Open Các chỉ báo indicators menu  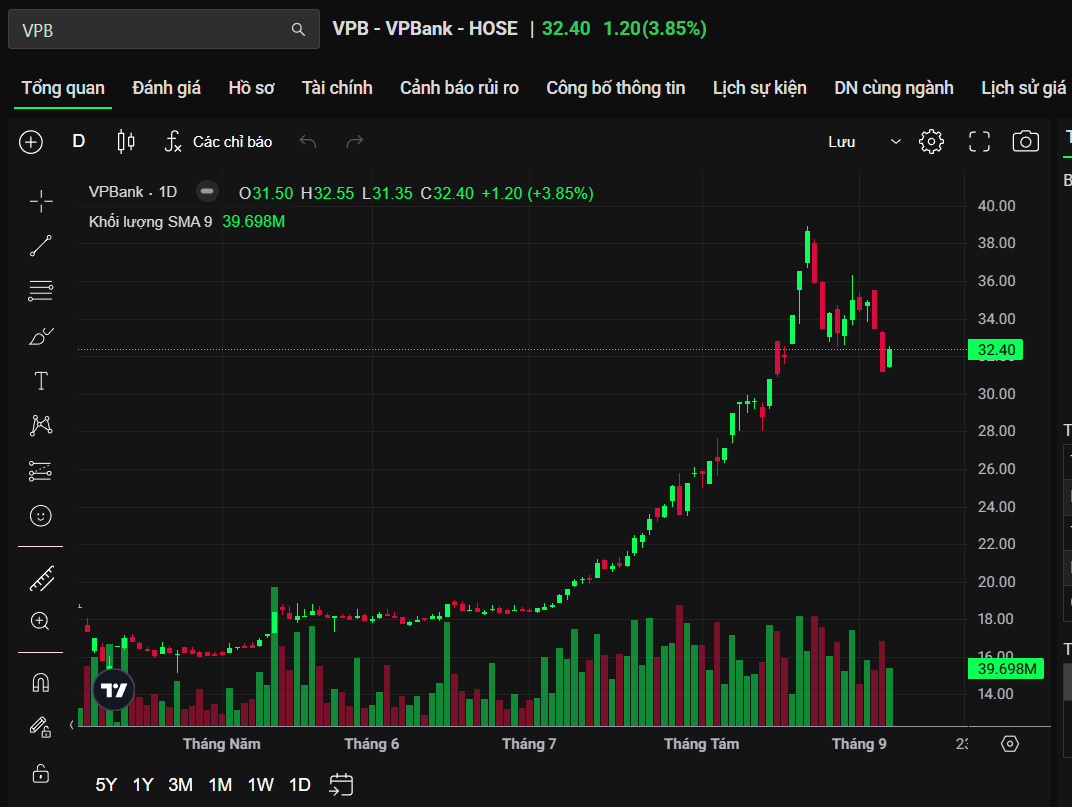tap(218, 142)
